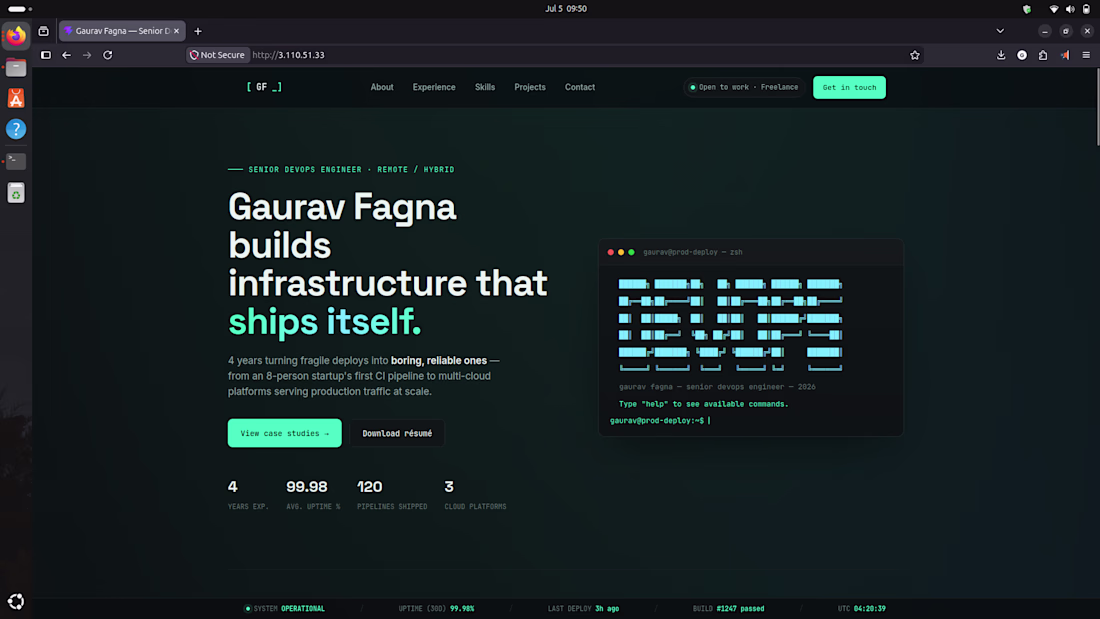
Task: Click the 4 YEARS EXP. stat
Action: pyautogui.click(x=248, y=494)
